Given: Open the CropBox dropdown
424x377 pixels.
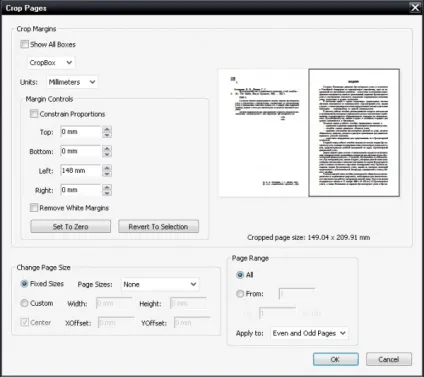Looking at the screenshot, I should [51, 63].
